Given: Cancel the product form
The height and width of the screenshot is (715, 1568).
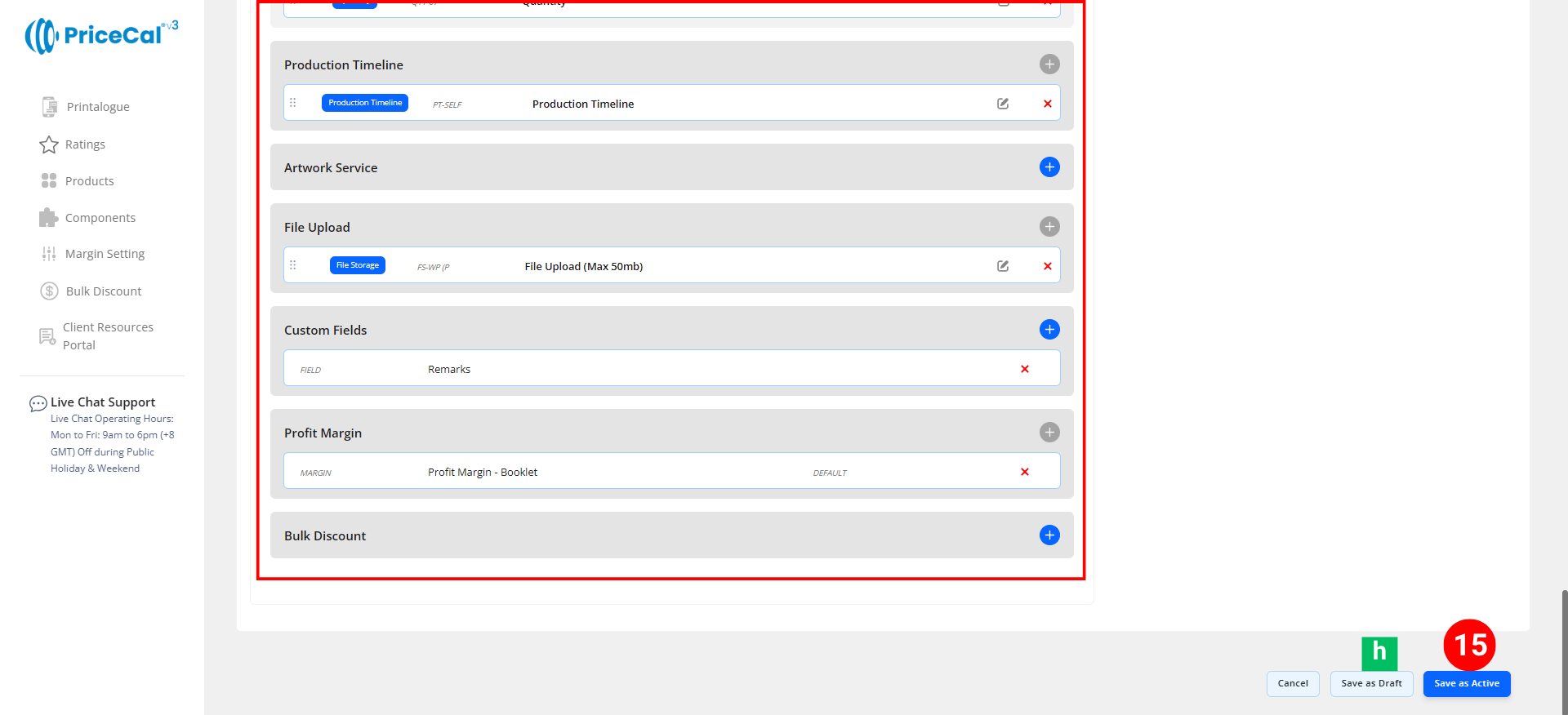Looking at the screenshot, I should click(1292, 684).
